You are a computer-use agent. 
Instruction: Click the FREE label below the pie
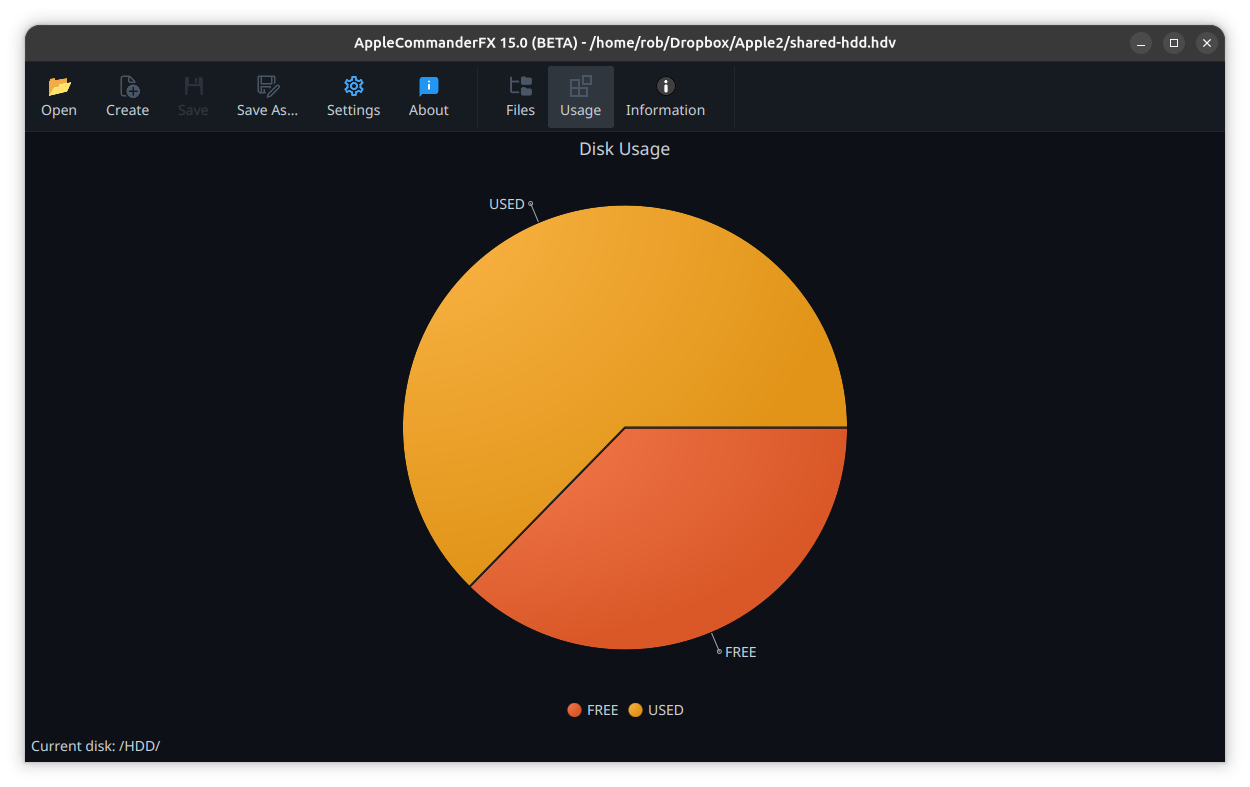pos(741,652)
